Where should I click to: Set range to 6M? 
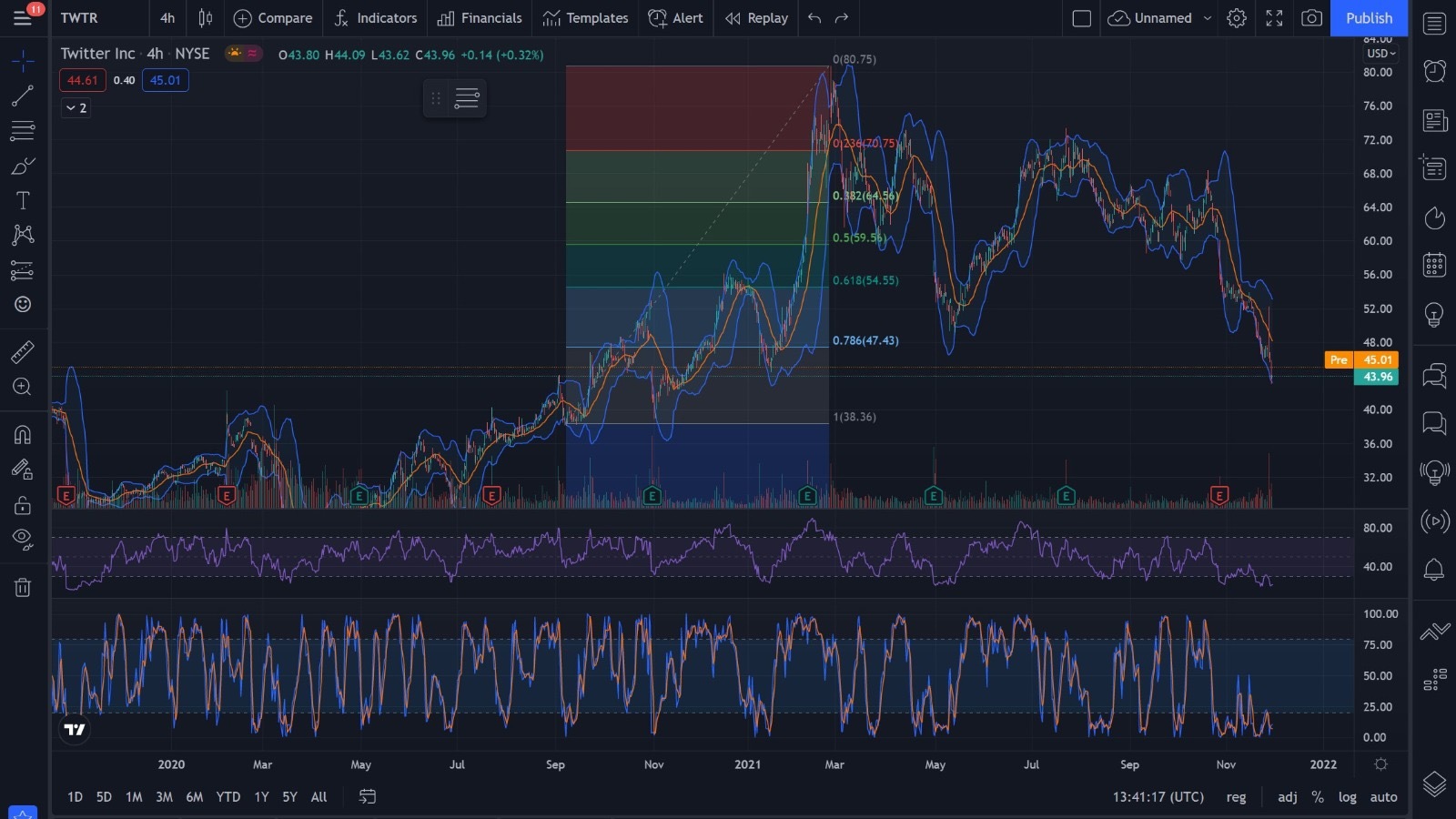(x=194, y=797)
